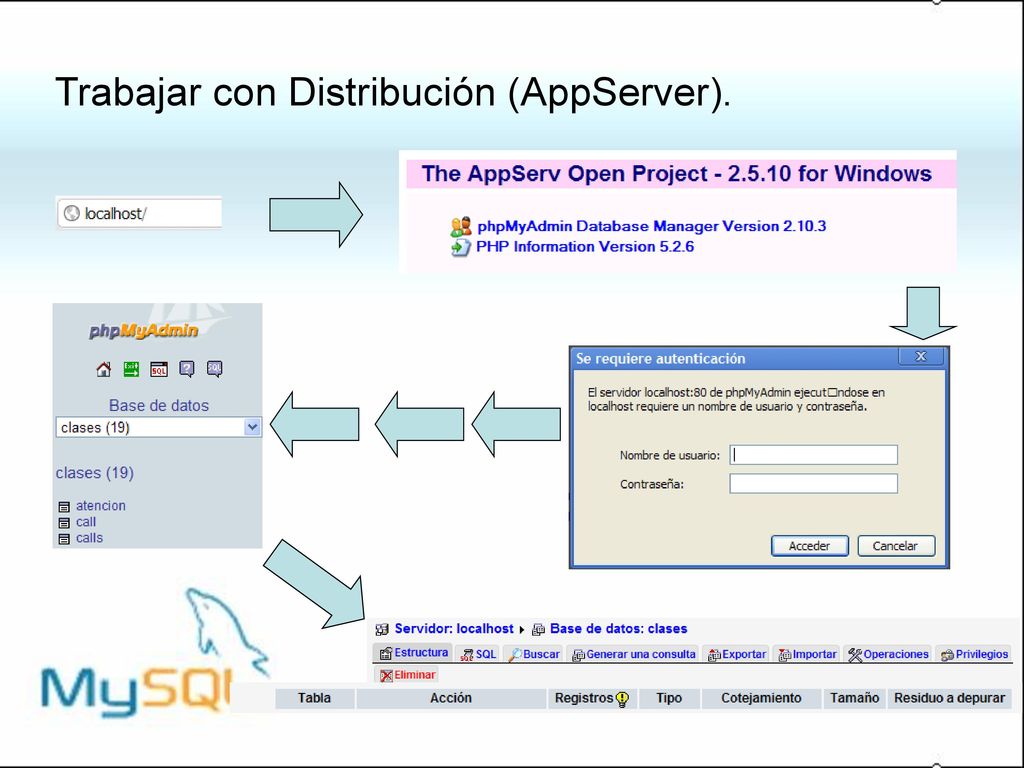Click the clases (19) database link

click(95, 473)
